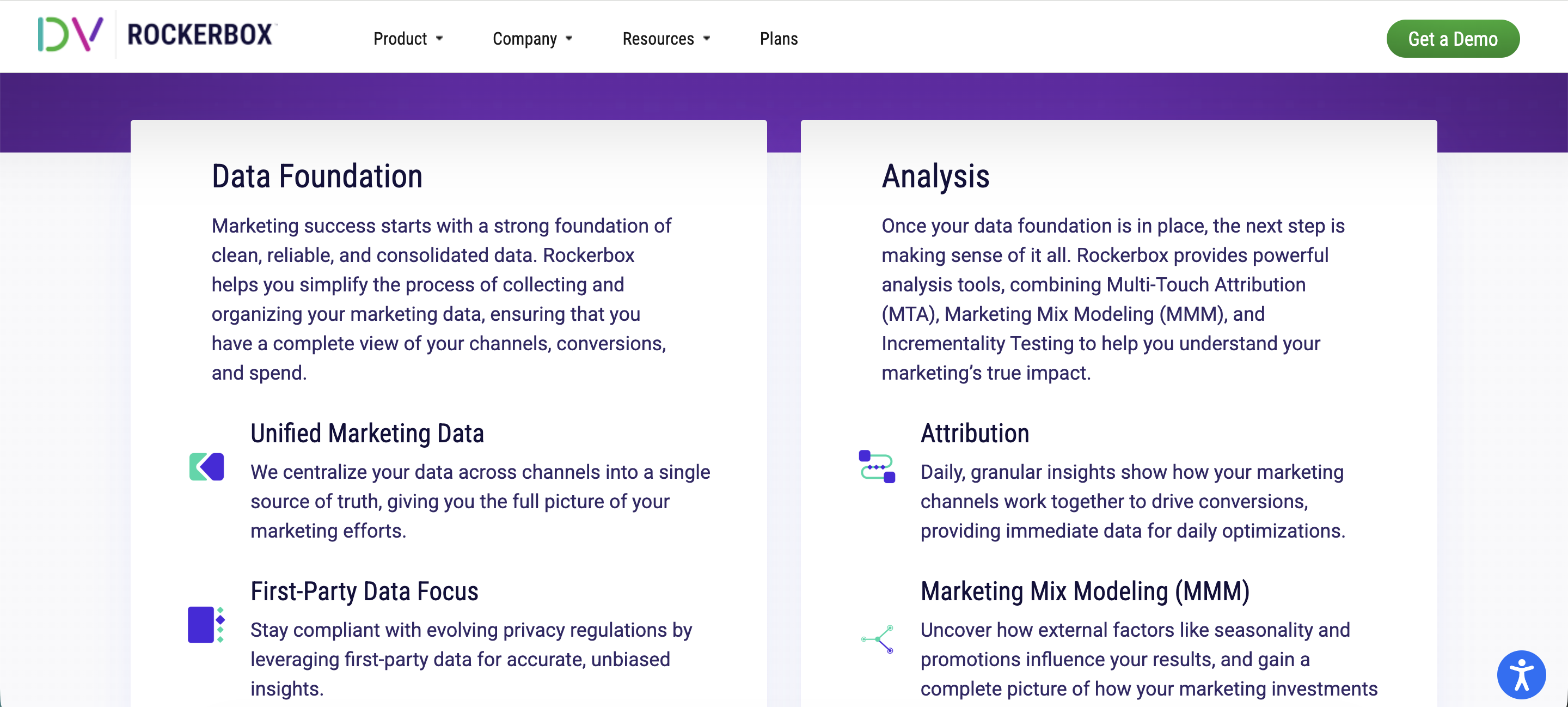Click the First-Party Data Focus icon
1568x707 pixels.
(x=206, y=625)
